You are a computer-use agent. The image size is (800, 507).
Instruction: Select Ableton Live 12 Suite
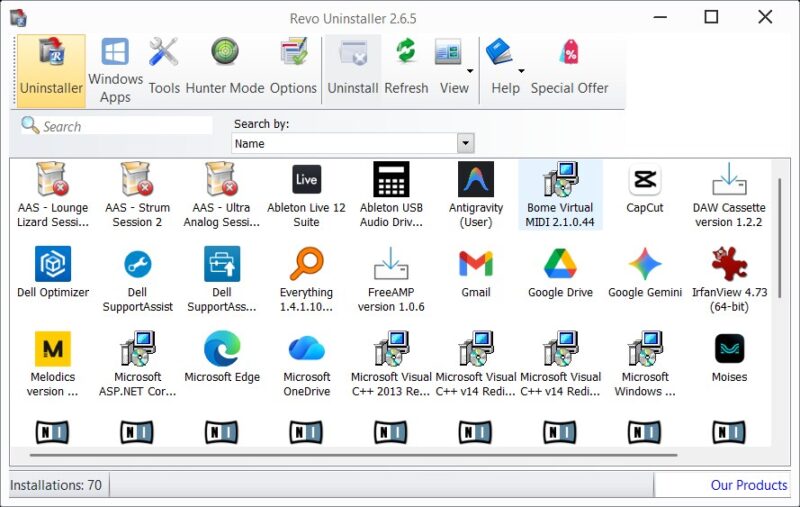[306, 195]
